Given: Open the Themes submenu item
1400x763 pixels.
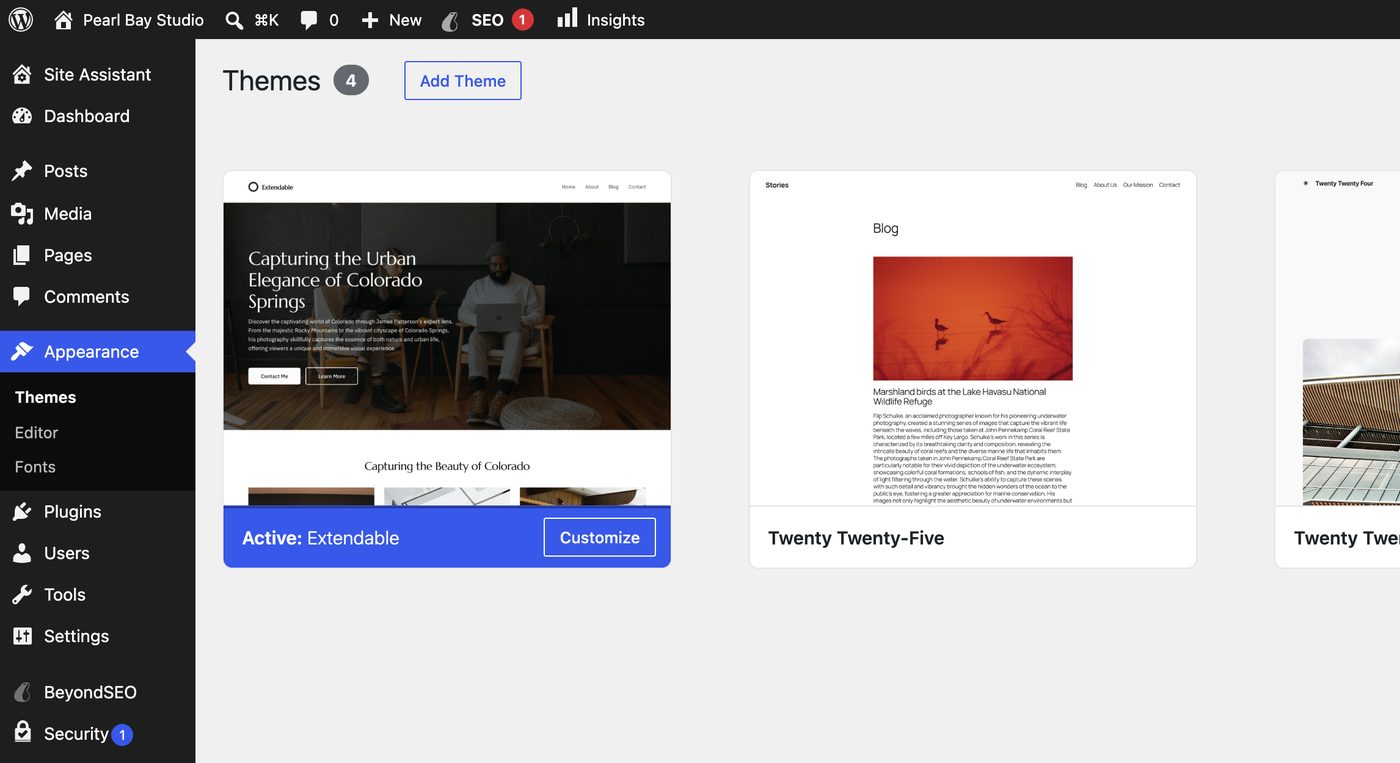Looking at the screenshot, I should pyautogui.click(x=46, y=397).
